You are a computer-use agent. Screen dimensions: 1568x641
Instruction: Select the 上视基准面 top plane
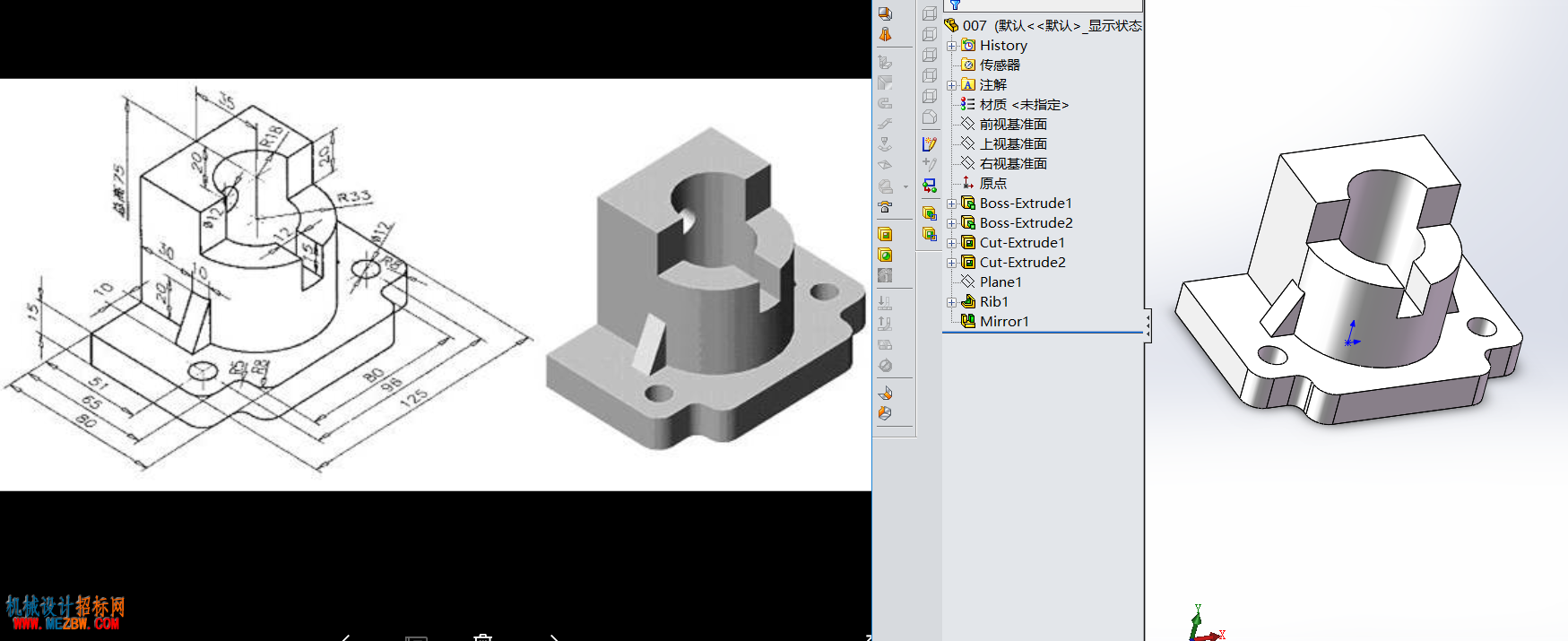point(1004,144)
